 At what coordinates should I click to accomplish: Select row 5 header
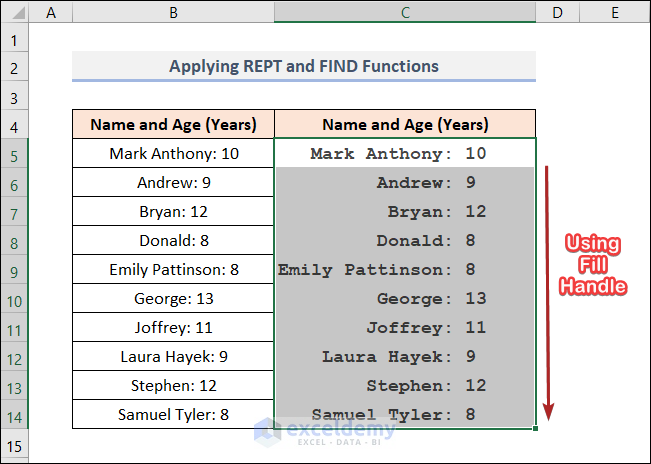click(x=15, y=155)
